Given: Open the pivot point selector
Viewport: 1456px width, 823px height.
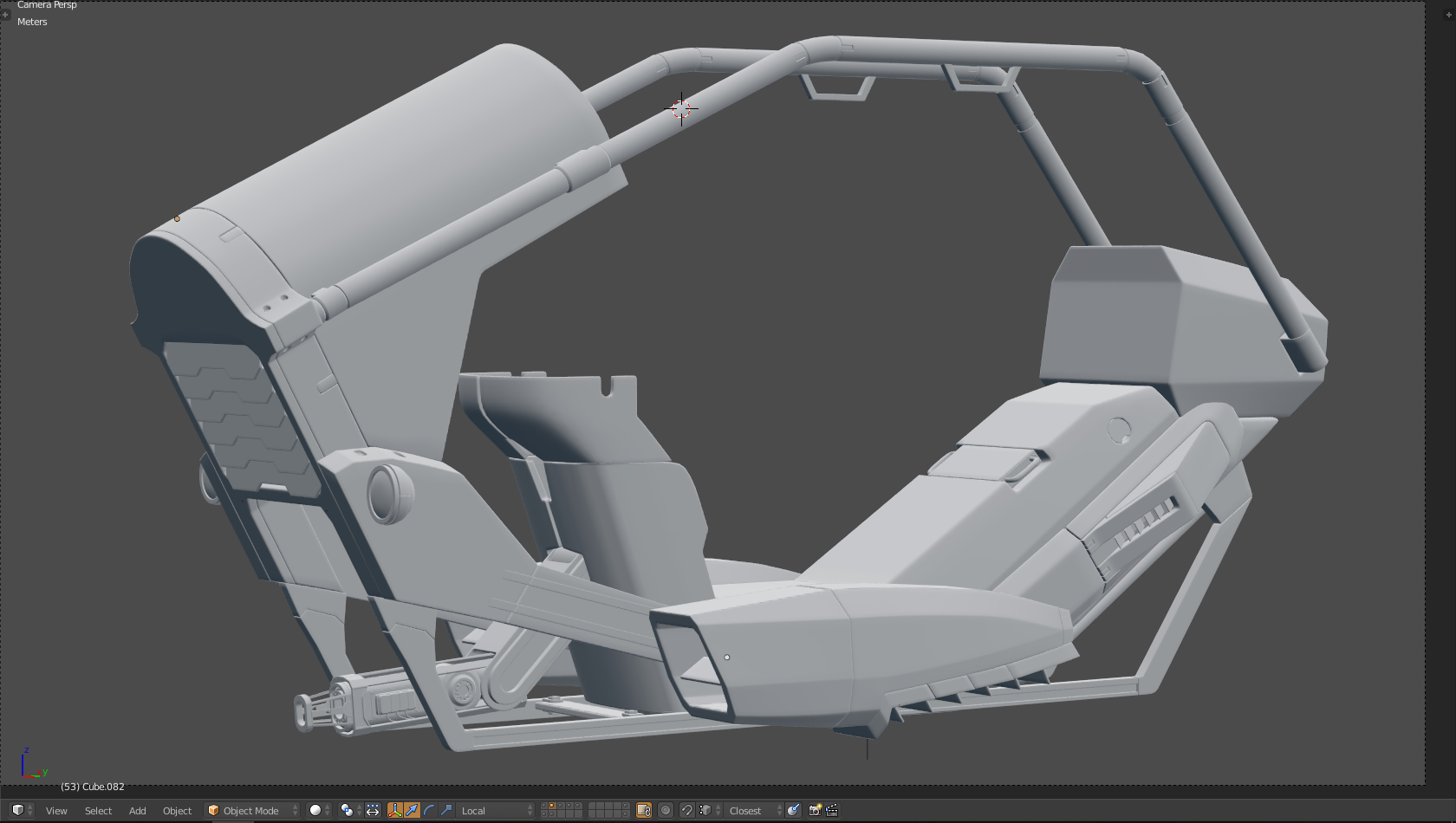Looking at the screenshot, I should (349, 811).
